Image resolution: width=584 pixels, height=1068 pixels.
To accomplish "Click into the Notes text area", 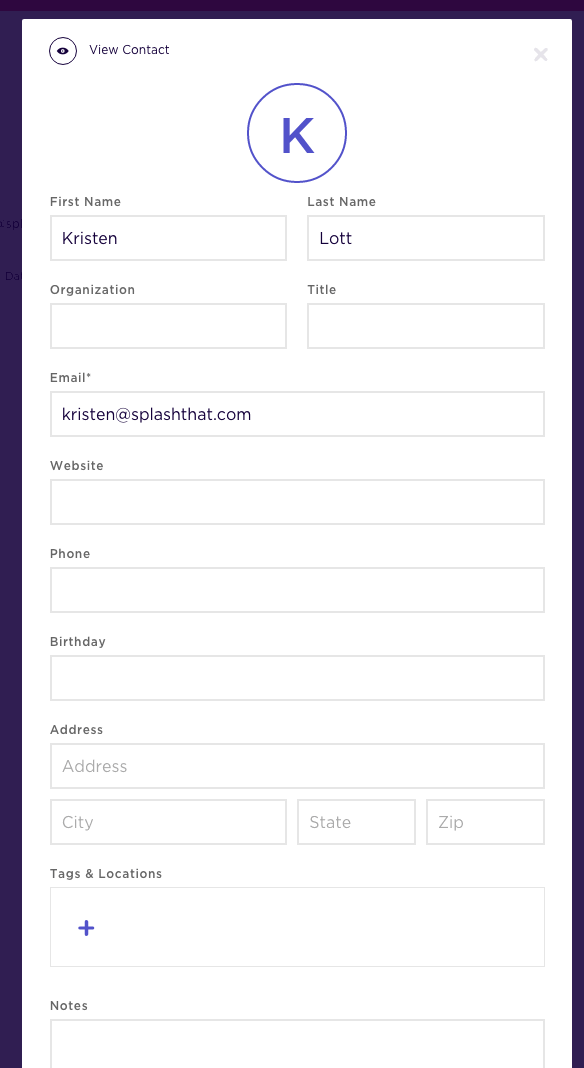I will 297,1043.
